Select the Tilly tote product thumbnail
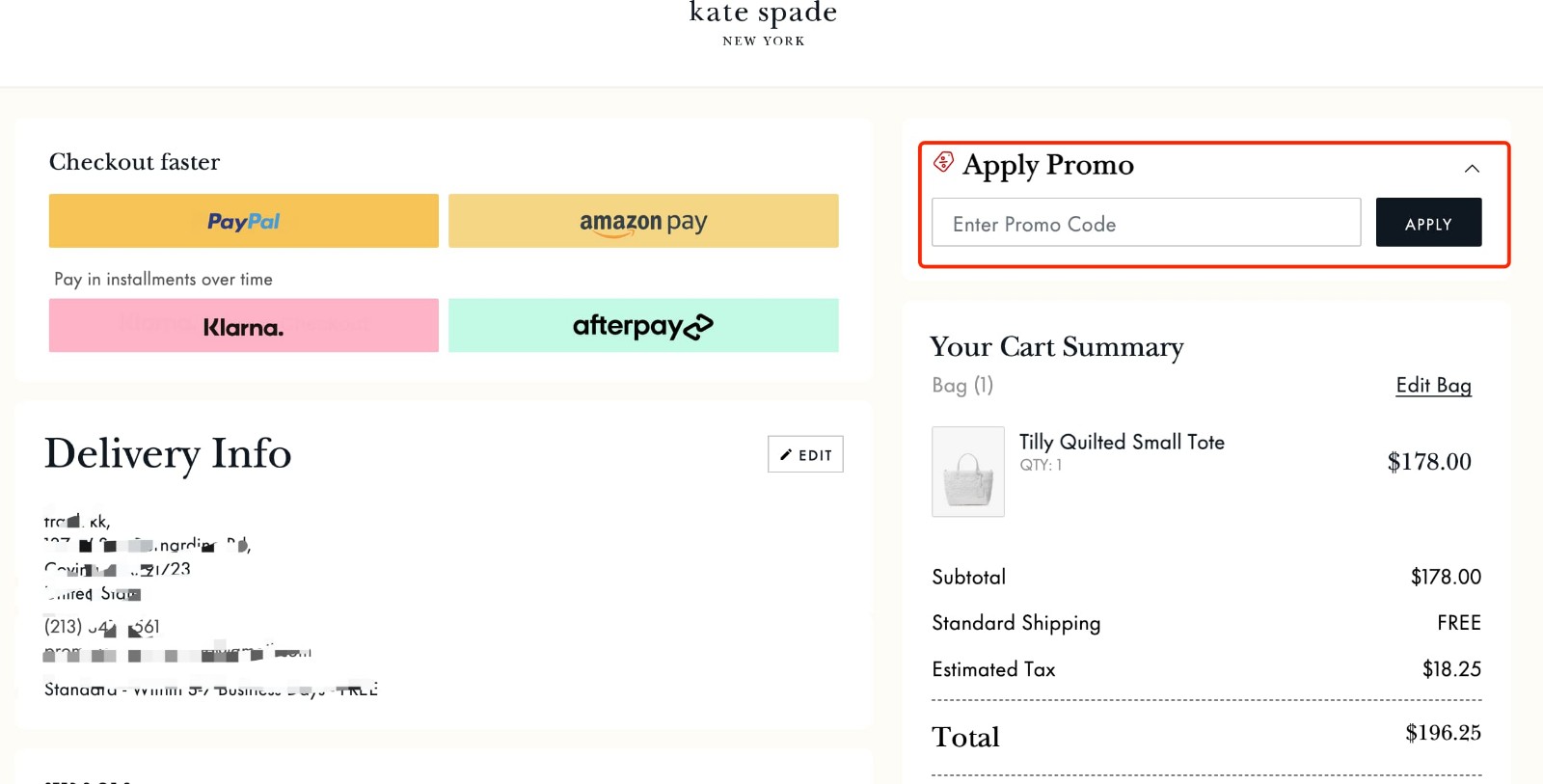 tap(967, 472)
